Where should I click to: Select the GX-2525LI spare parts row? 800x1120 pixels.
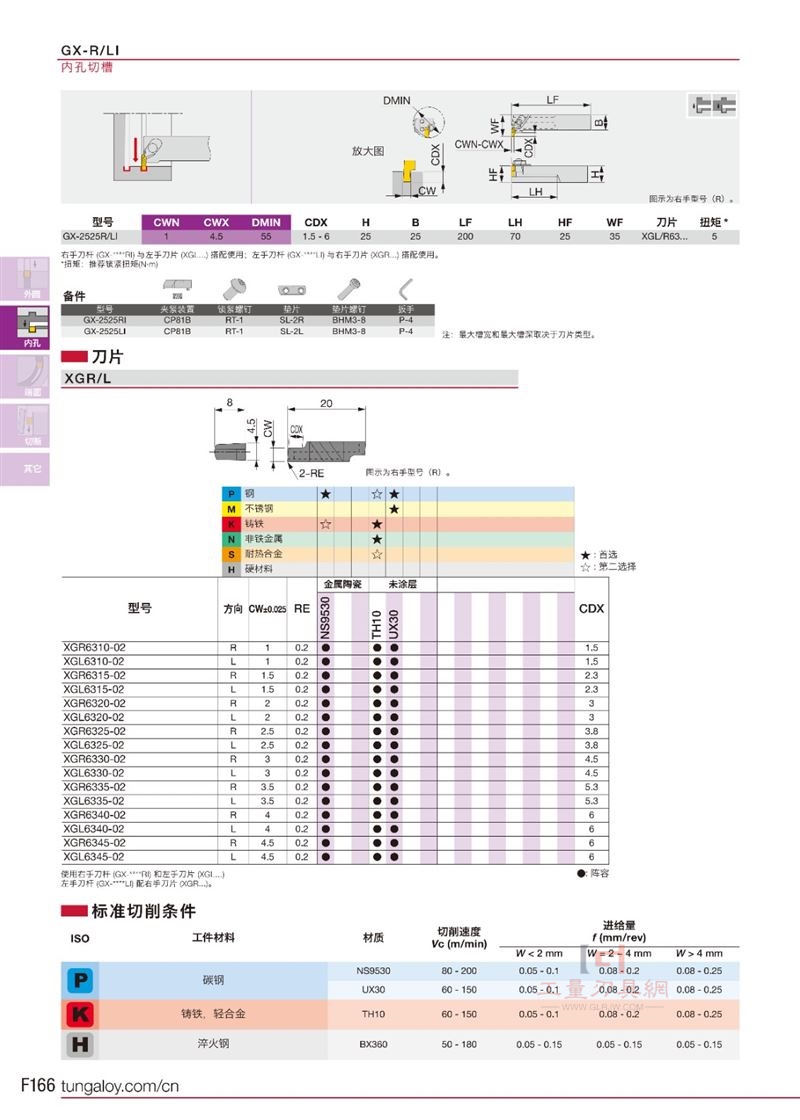pos(247,331)
